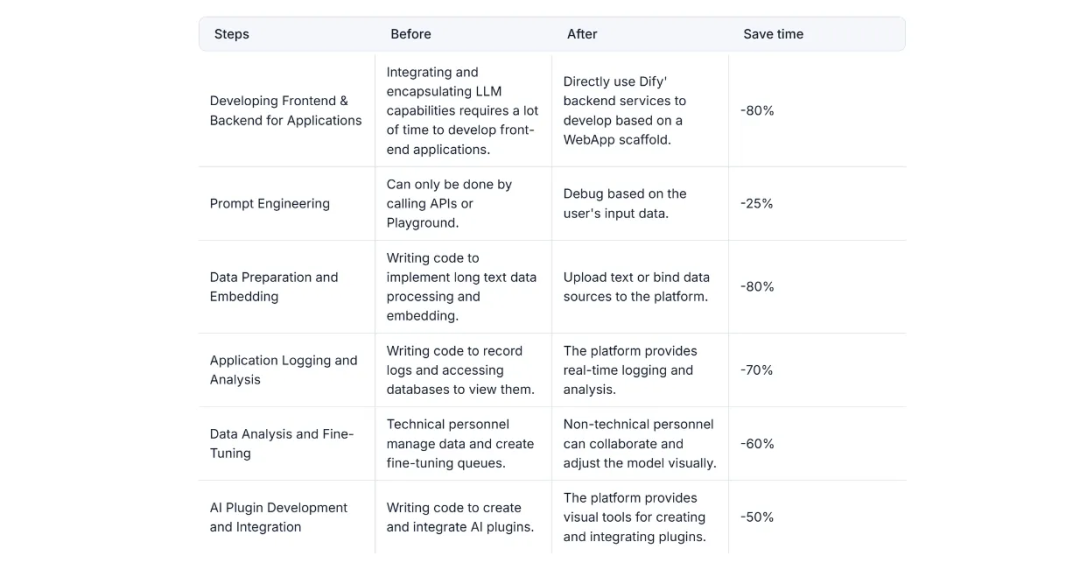Viewport: 1080px width, 577px height.
Task: Click 'Can only be done by calling APIs' text
Action: click(x=449, y=204)
